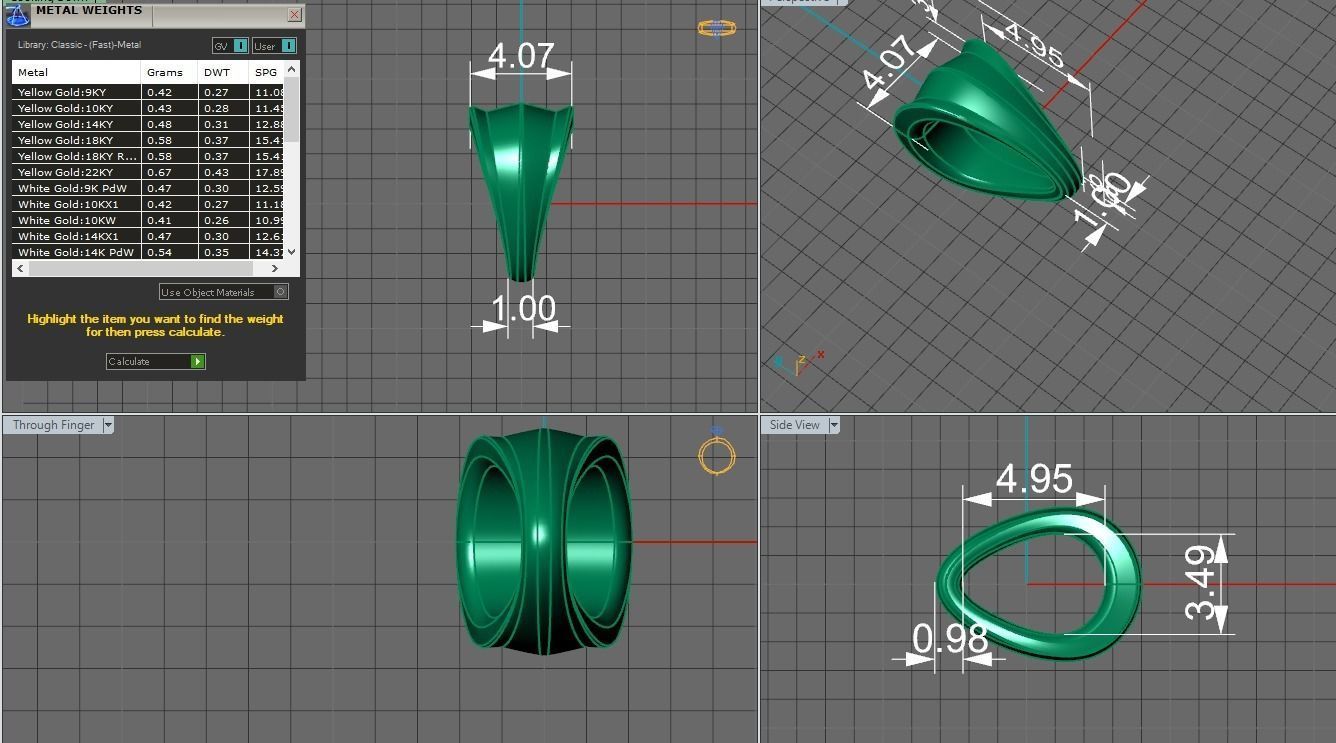Click the Through Finger viewport title

pyautogui.click(x=53, y=425)
